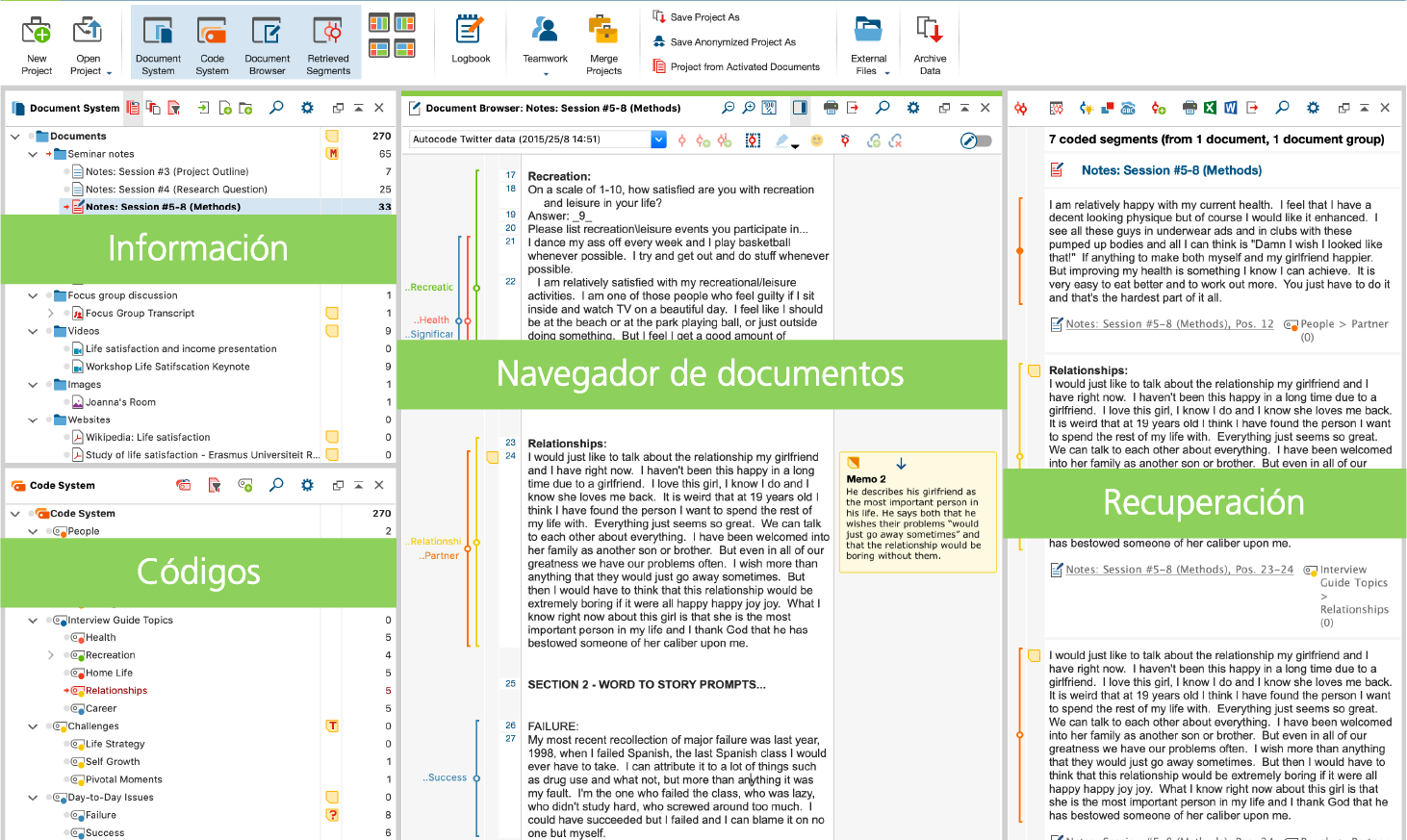Screen dimensions: 1407x840
Task: Open the Autocode Twitter data dropdown
Action: pos(659,140)
